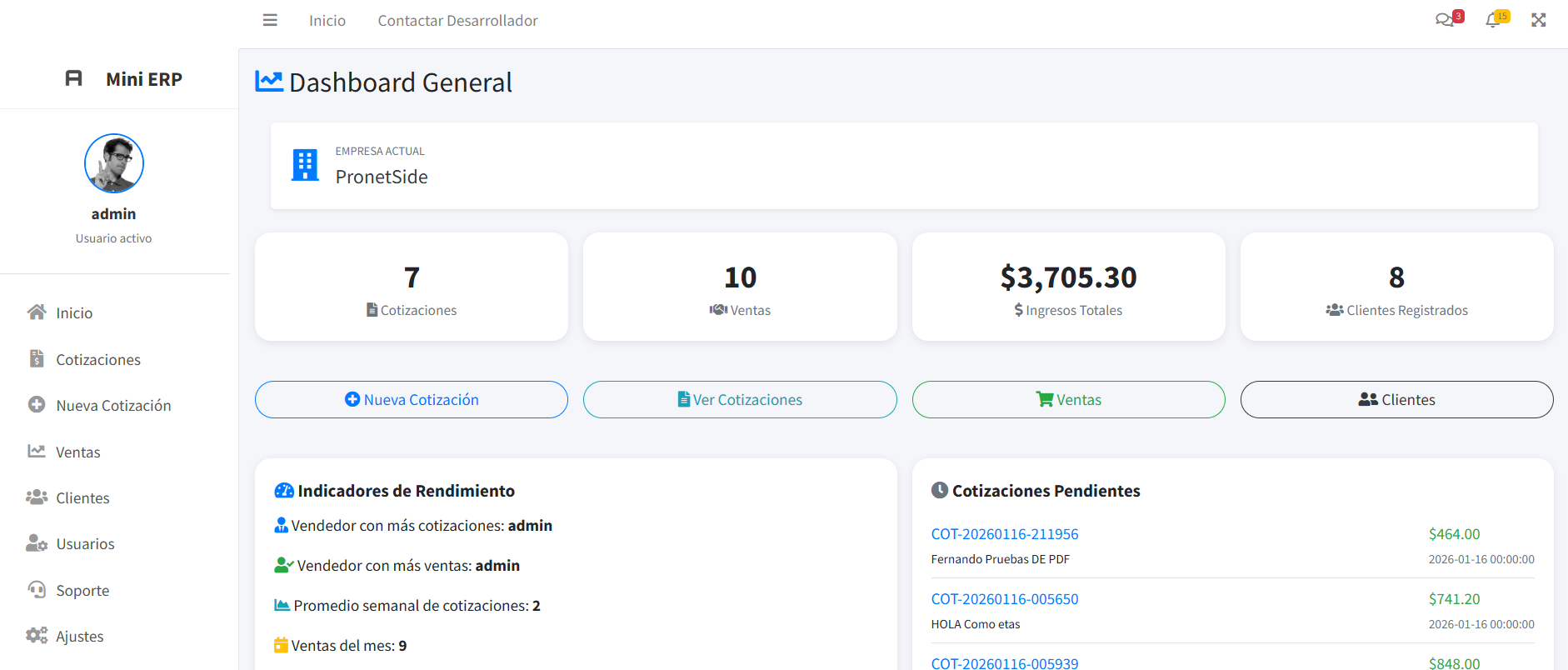Image resolution: width=1568 pixels, height=670 pixels.
Task: Click the $3,705.30 income figure
Action: coord(1069,277)
